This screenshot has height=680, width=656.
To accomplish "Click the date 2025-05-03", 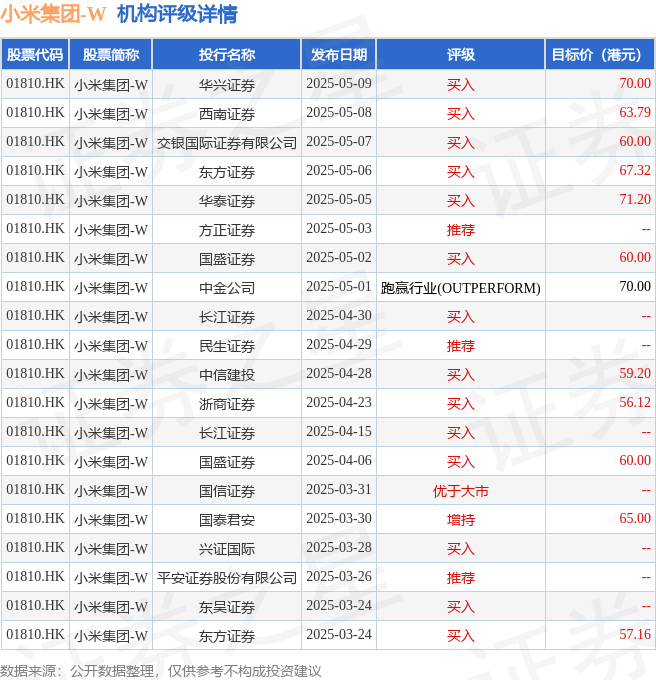I will [x=339, y=229].
